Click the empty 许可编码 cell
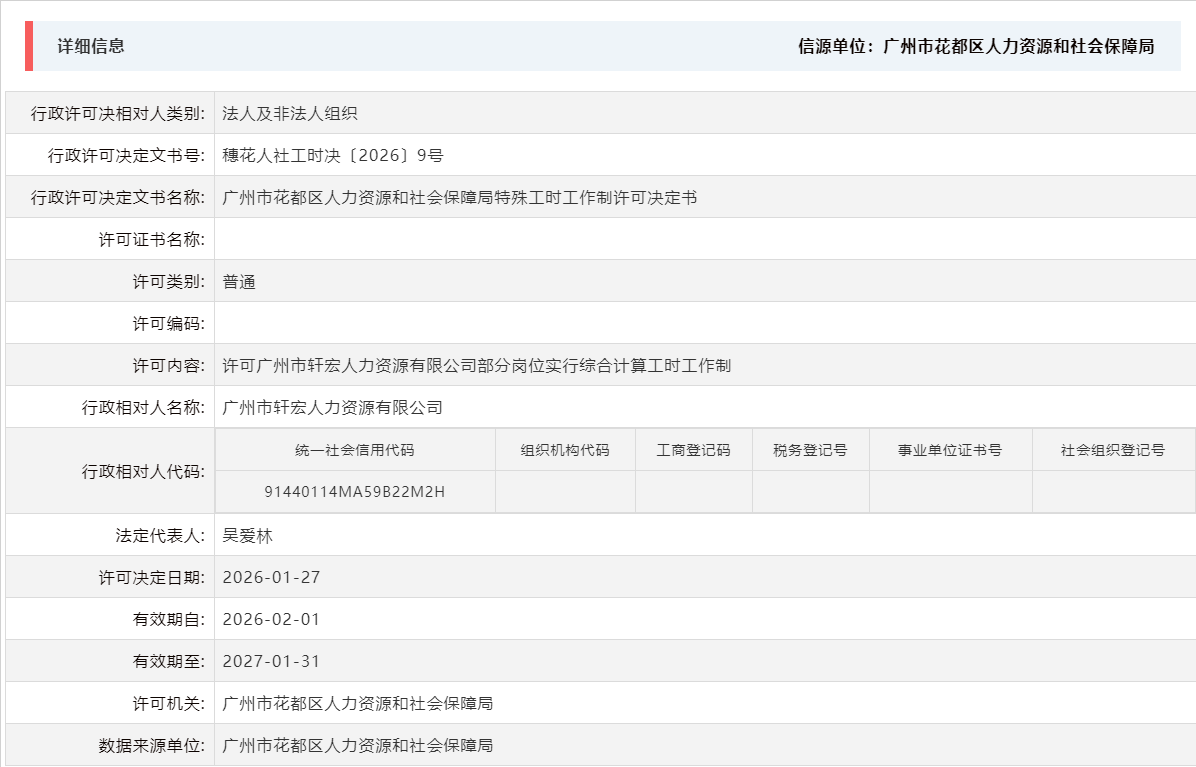The height and width of the screenshot is (767, 1196). [x=400, y=322]
